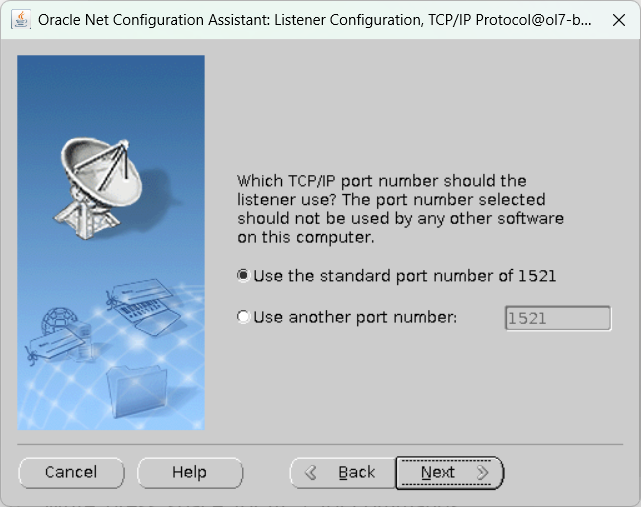This screenshot has width=641, height=507.
Task: Click the right chevron on the Next button
Action: 483,473
